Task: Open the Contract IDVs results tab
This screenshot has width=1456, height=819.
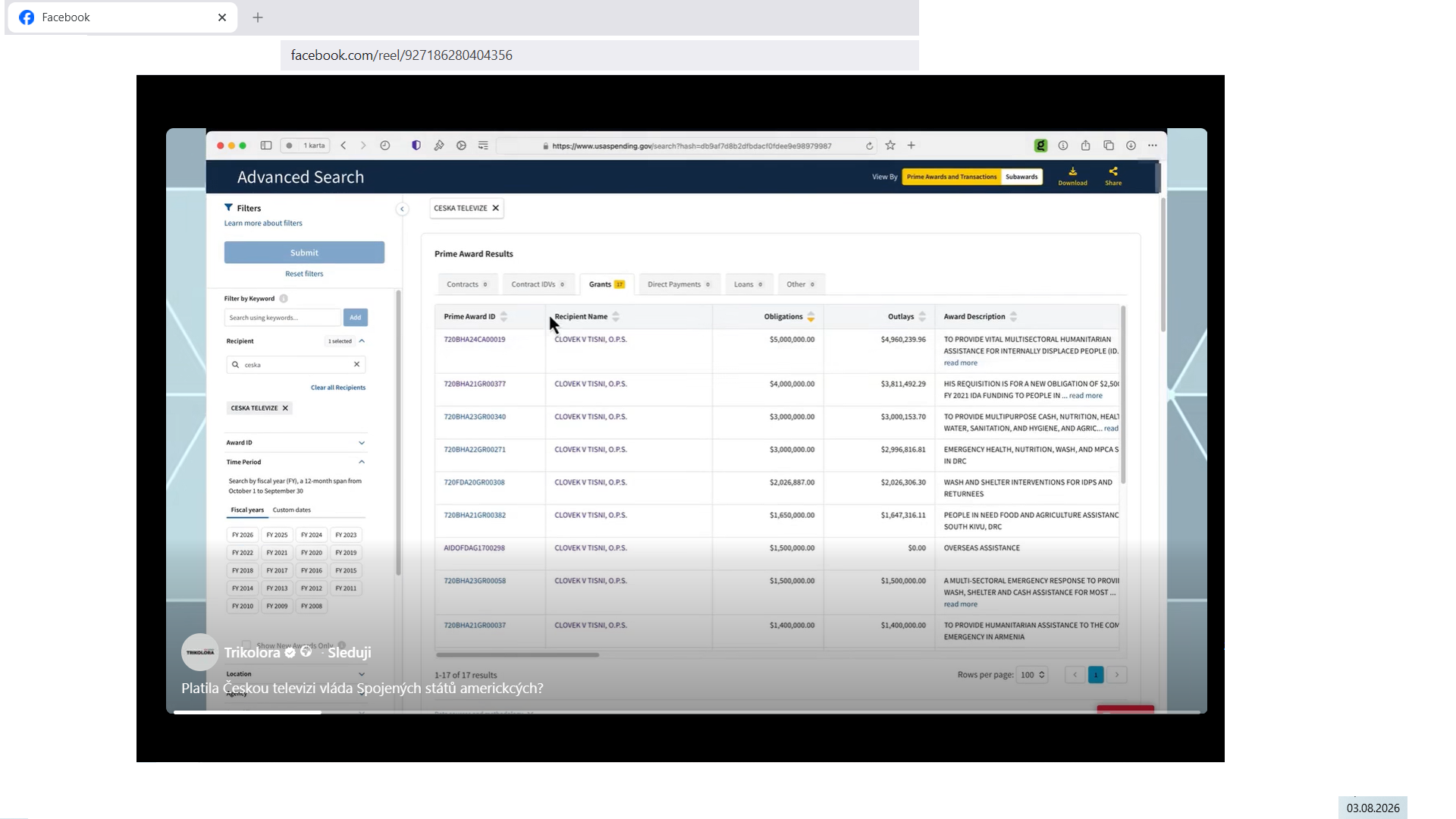Action: (x=538, y=284)
